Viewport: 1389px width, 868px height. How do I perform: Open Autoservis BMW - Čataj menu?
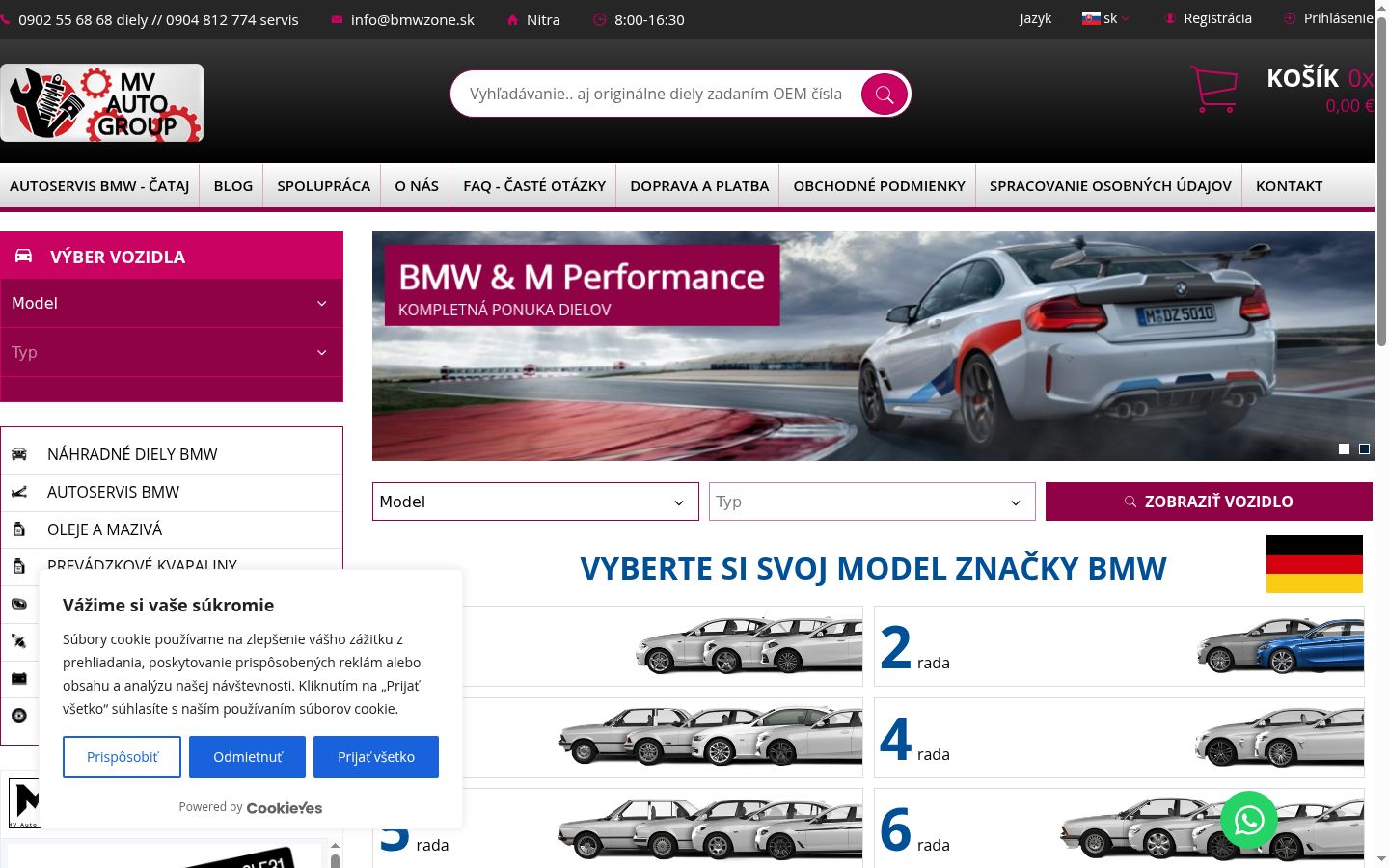click(x=99, y=186)
